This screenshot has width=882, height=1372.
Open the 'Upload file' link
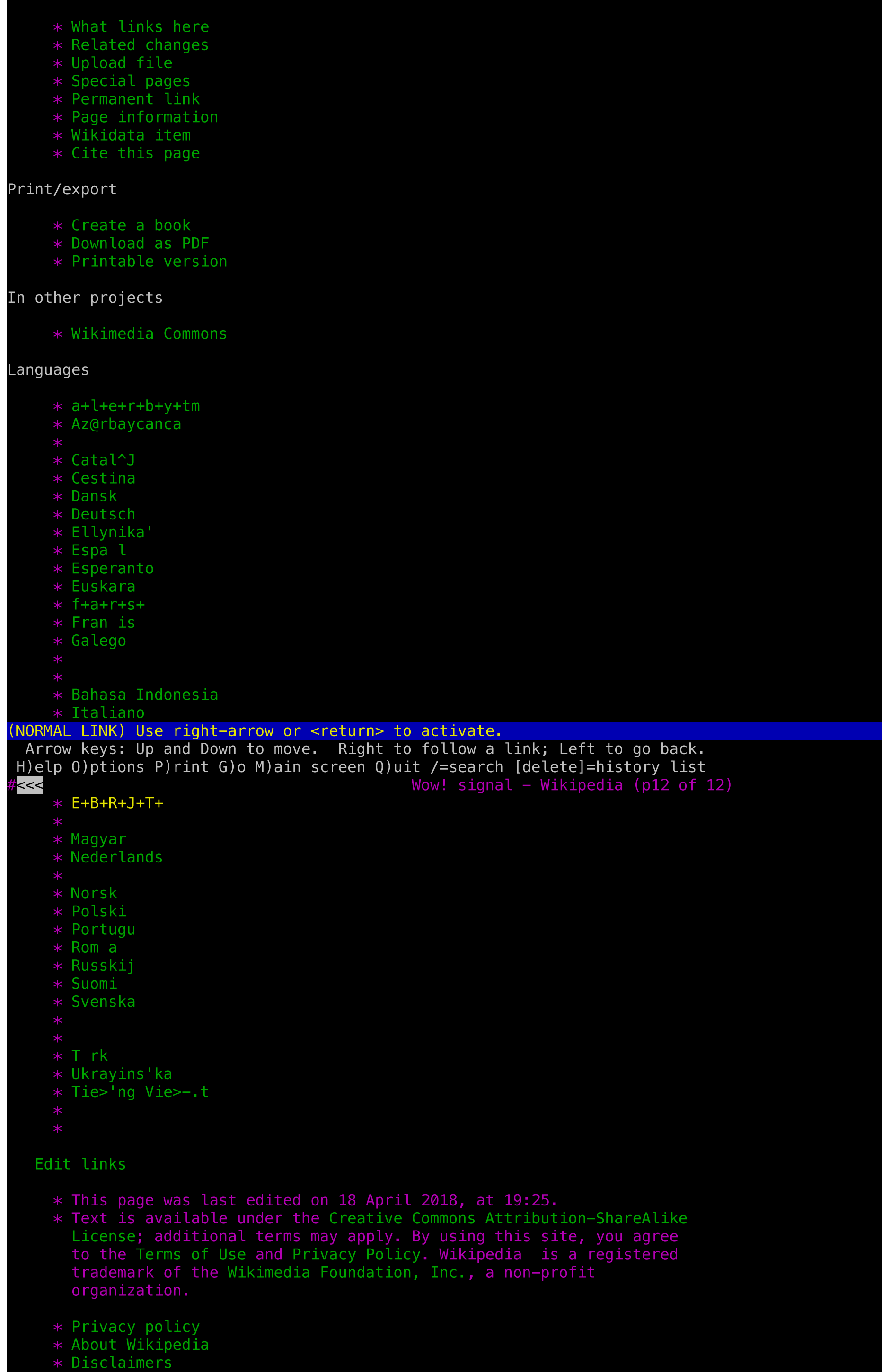pos(122,63)
